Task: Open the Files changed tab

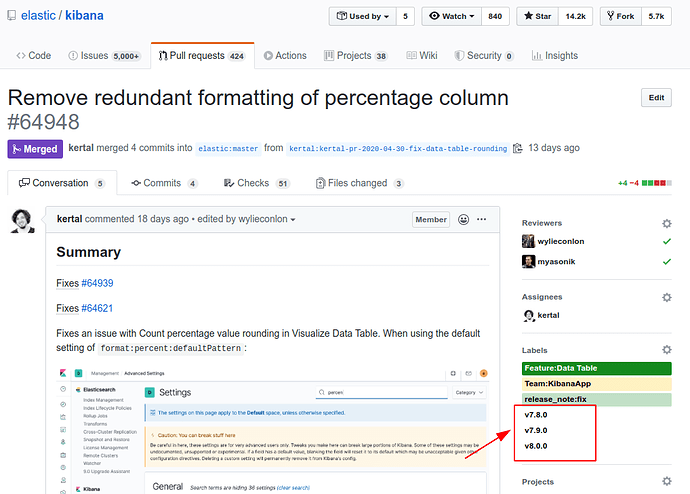Action: point(360,183)
